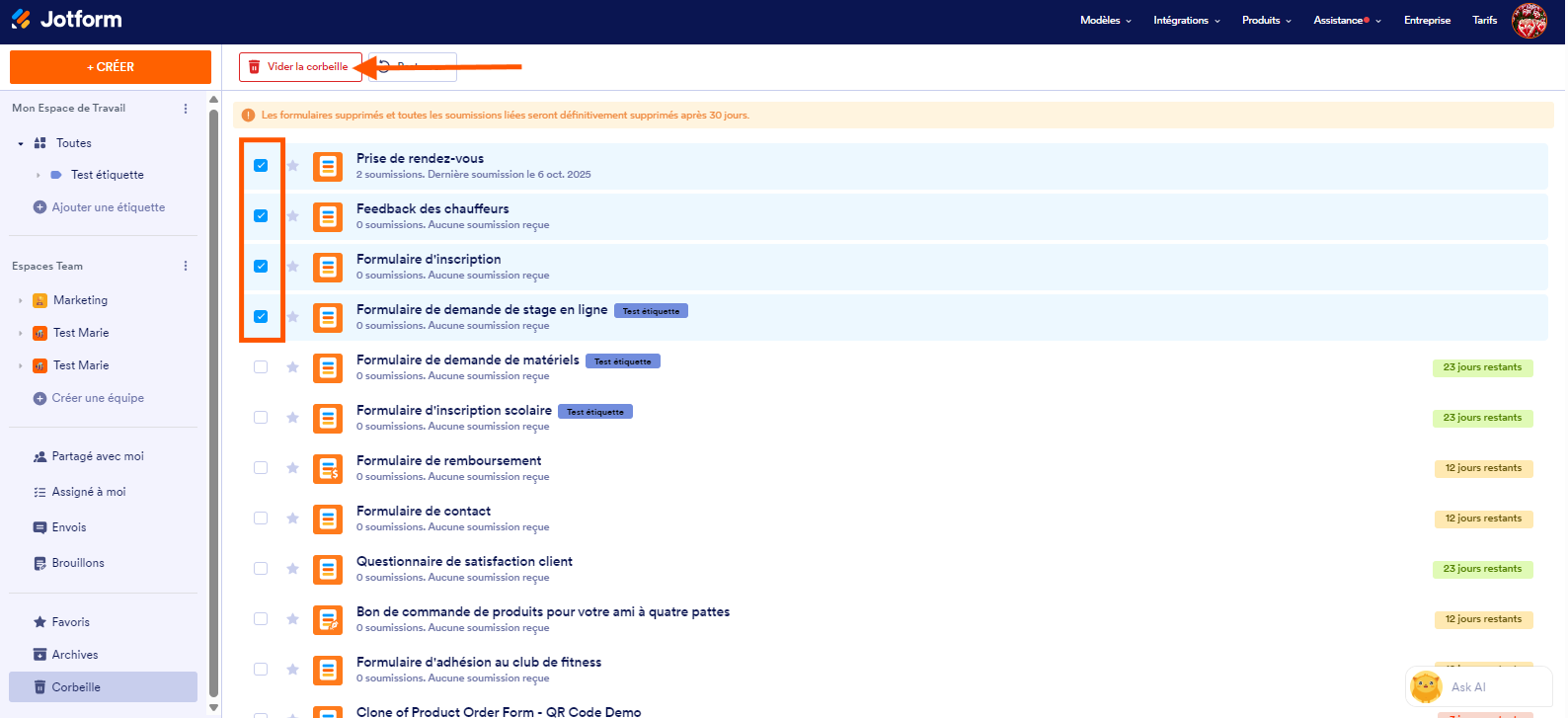This screenshot has width=1568, height=718.
Task: Click the sidebar scrollbar down arrow
Action: point(213,707)
